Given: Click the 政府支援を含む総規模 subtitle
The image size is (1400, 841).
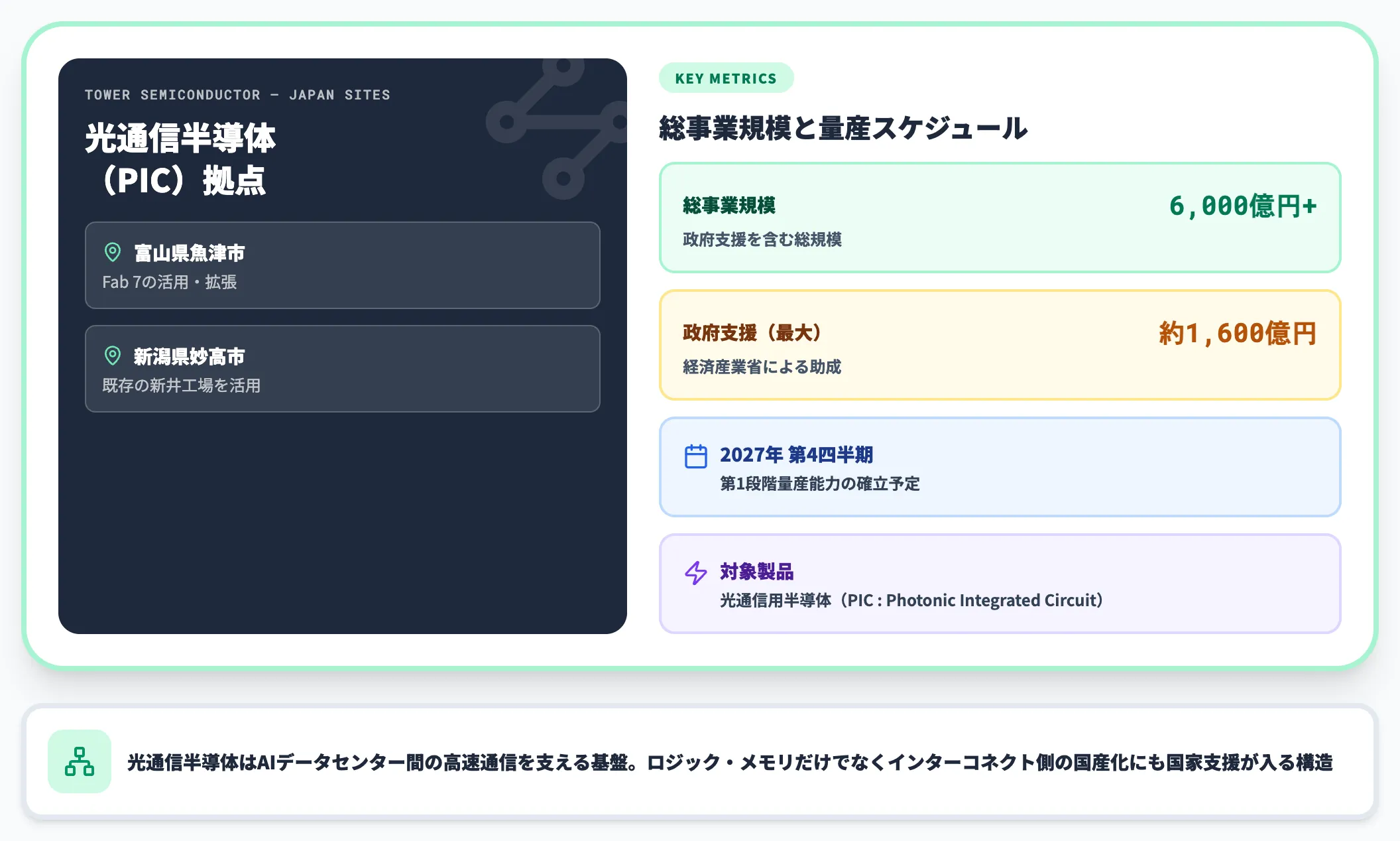Looking at the screenshot, I should [762, 239].
